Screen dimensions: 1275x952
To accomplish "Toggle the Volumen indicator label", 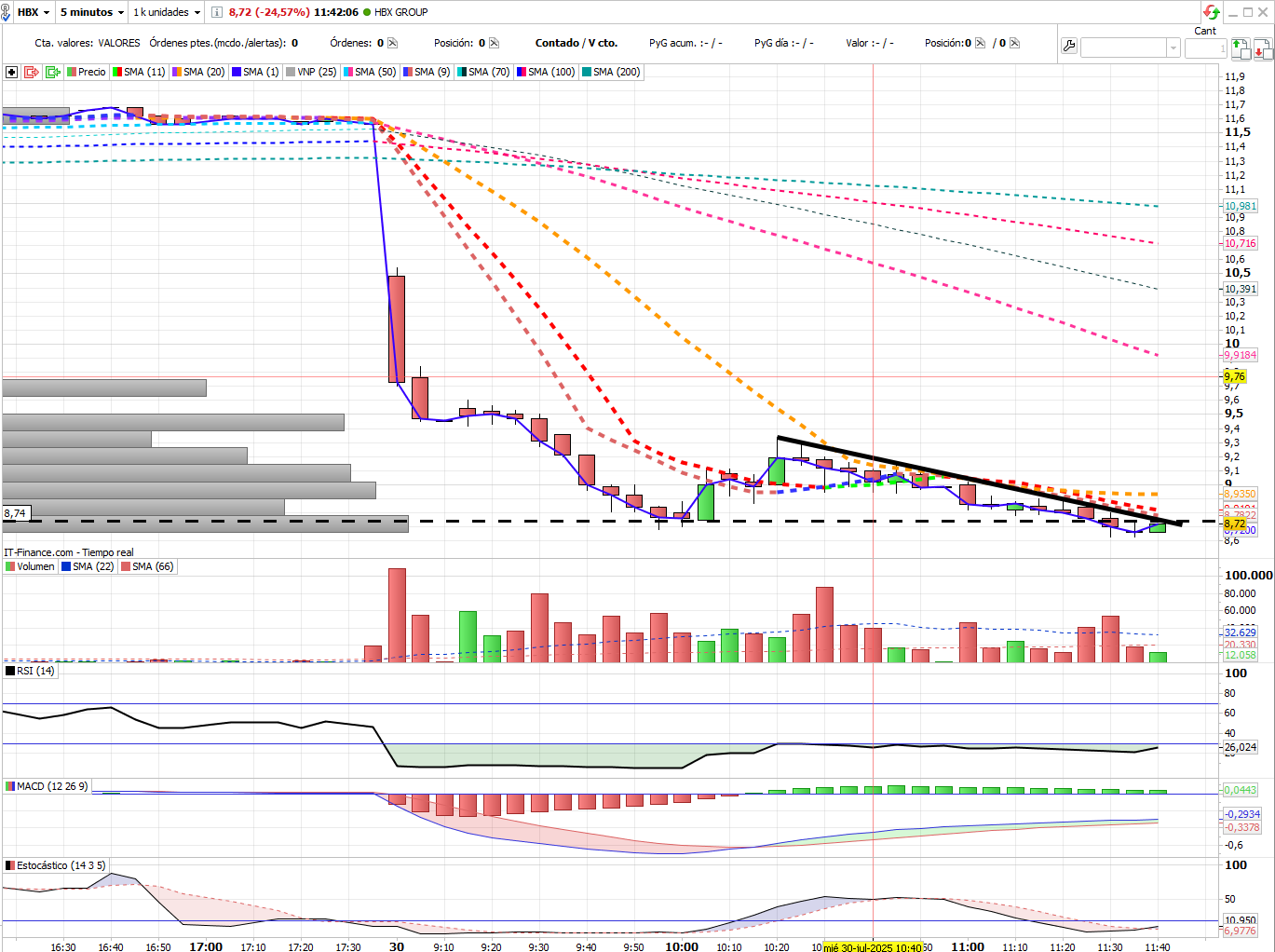I will (31, 566).
